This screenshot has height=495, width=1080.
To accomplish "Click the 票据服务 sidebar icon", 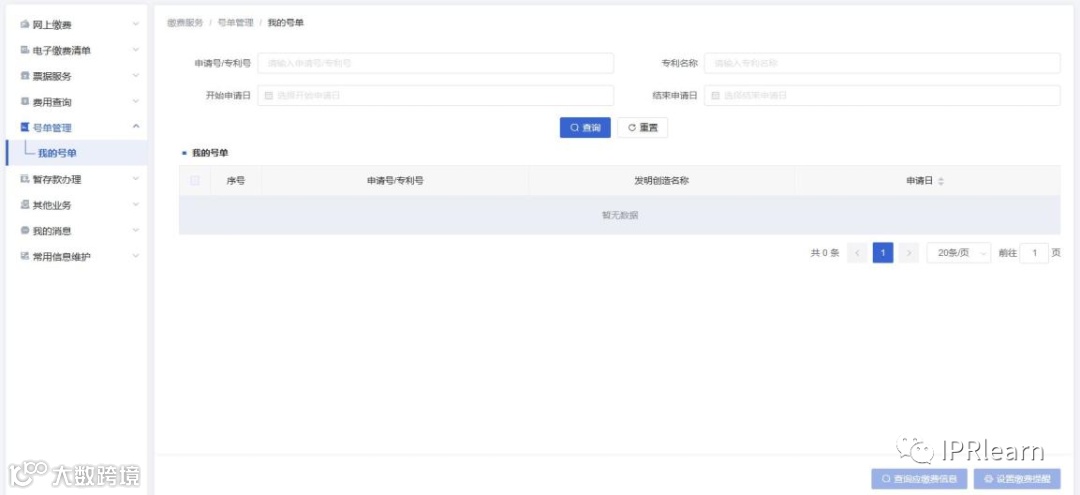I will (x=25, y=76).
